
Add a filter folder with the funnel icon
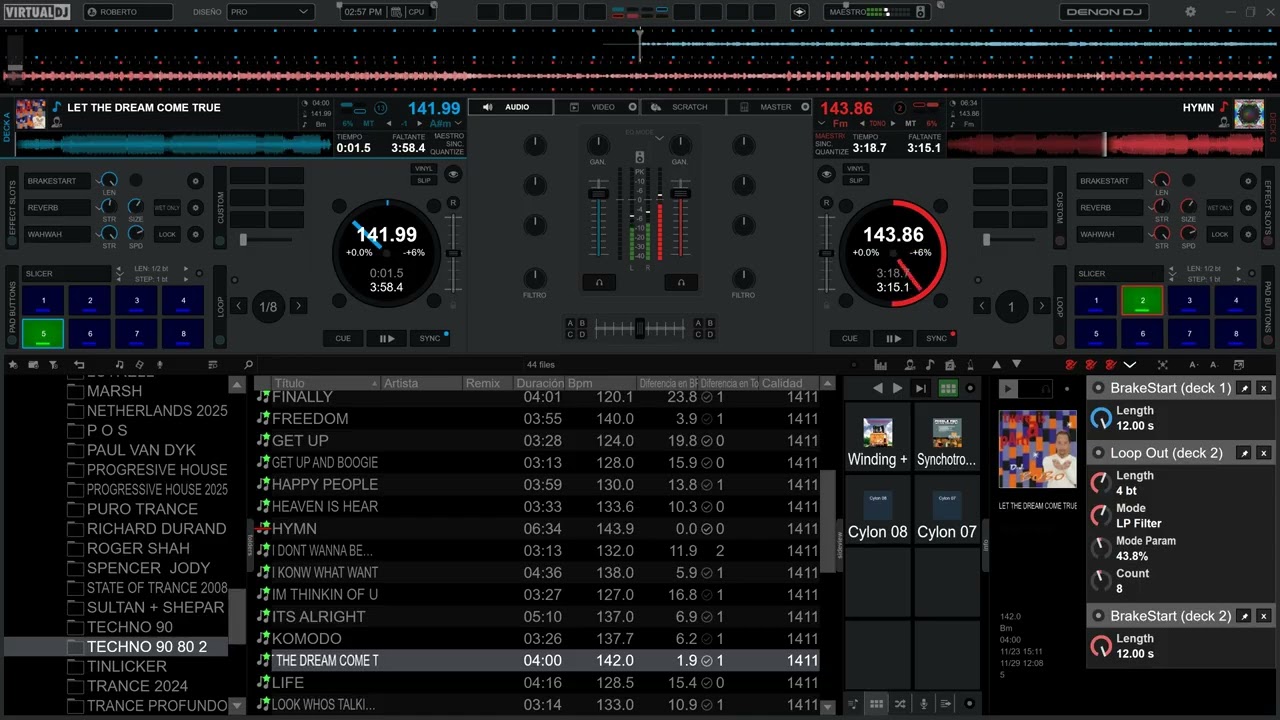pos(53,365)
